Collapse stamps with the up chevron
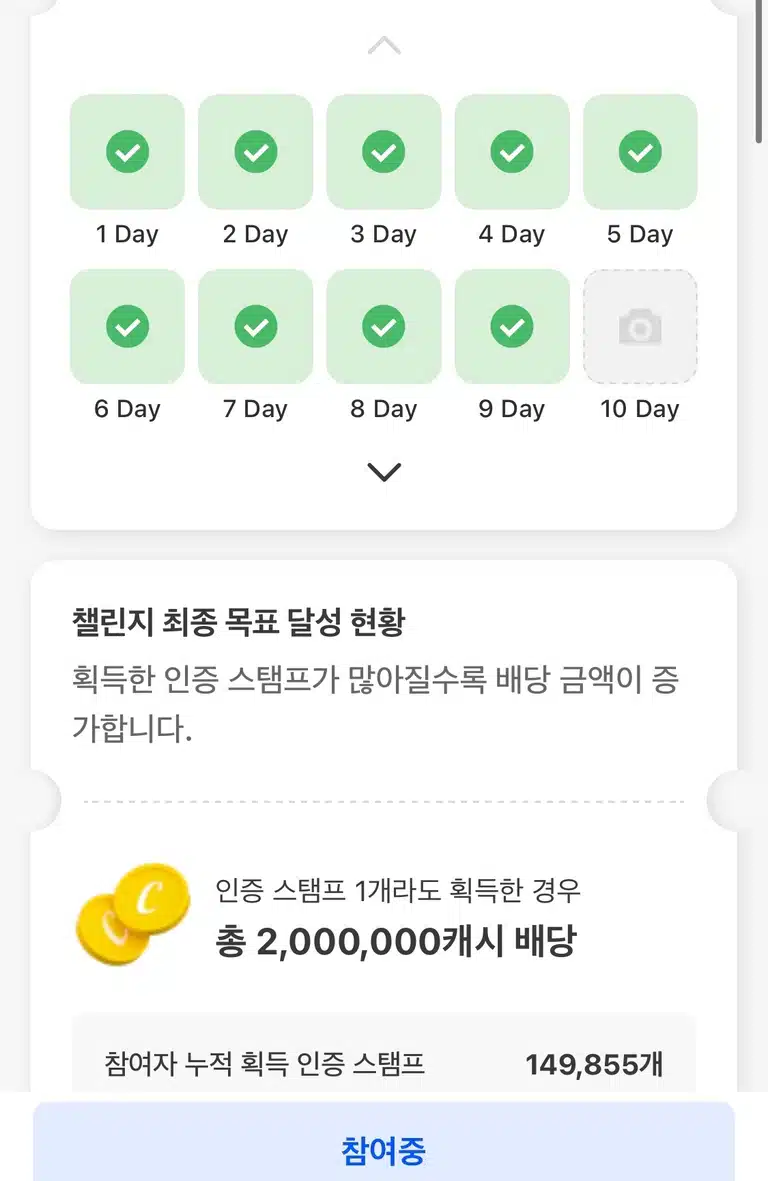 [384, 45]
